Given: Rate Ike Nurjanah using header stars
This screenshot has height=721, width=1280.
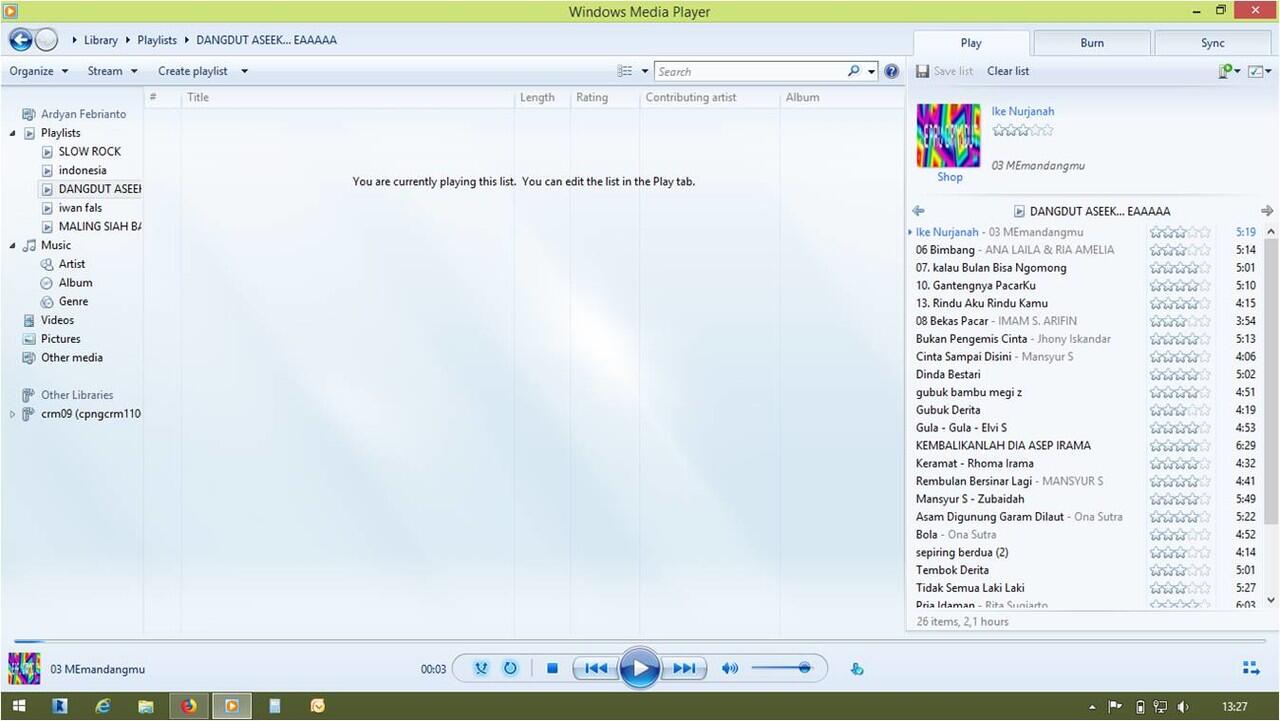Looking at the screenshot, I should click(x=1023, y=130).
